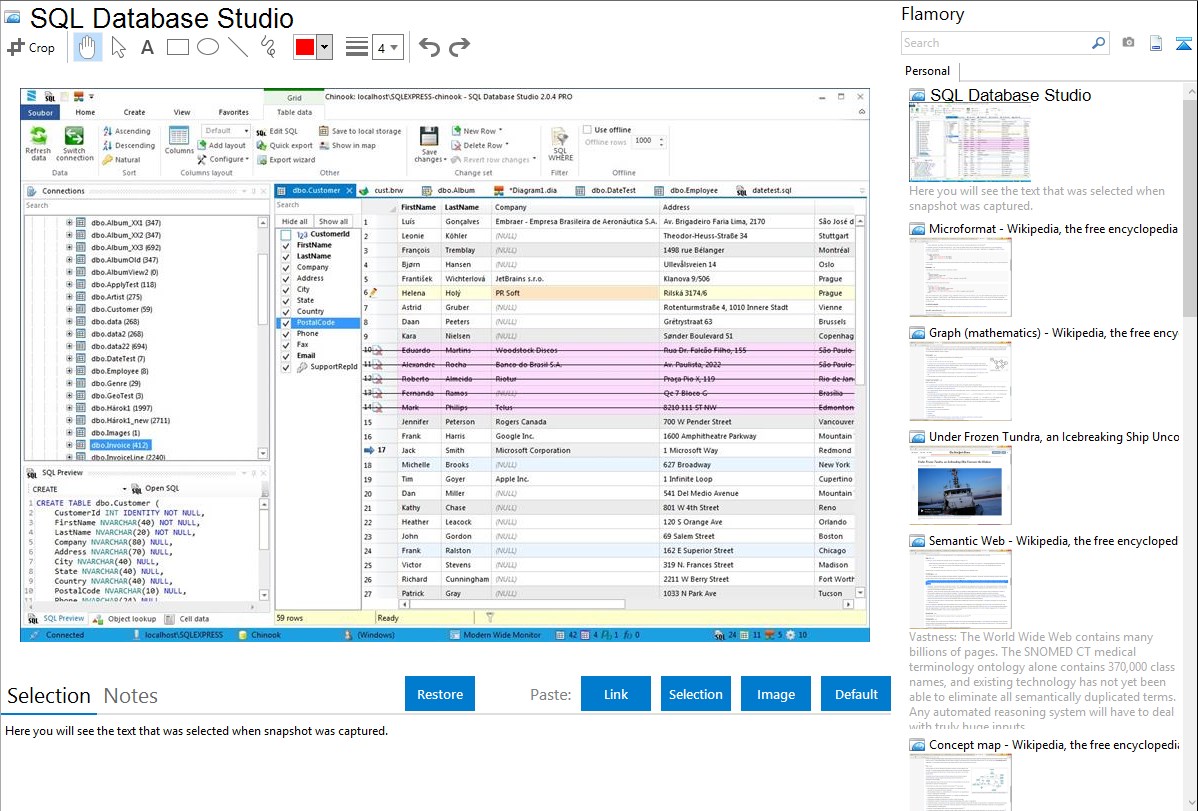Screen dimensions: 1198x811
Task: Select the rectangle shape tool
Action: (x=177, y=47)
